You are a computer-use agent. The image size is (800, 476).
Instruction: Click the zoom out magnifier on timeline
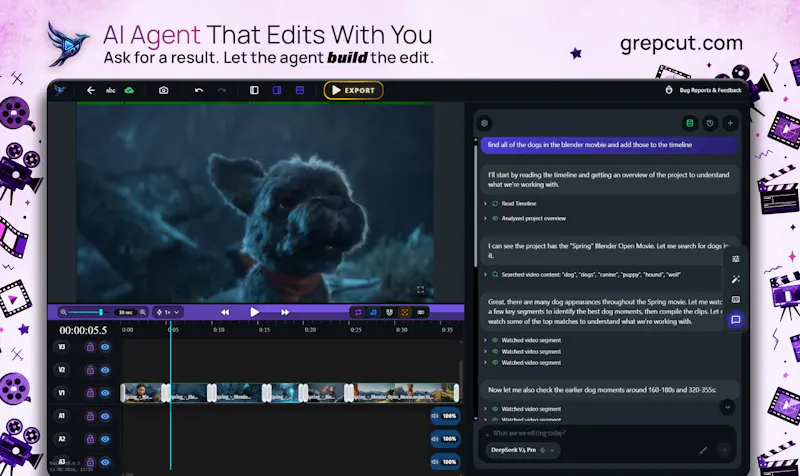point(63,312)
